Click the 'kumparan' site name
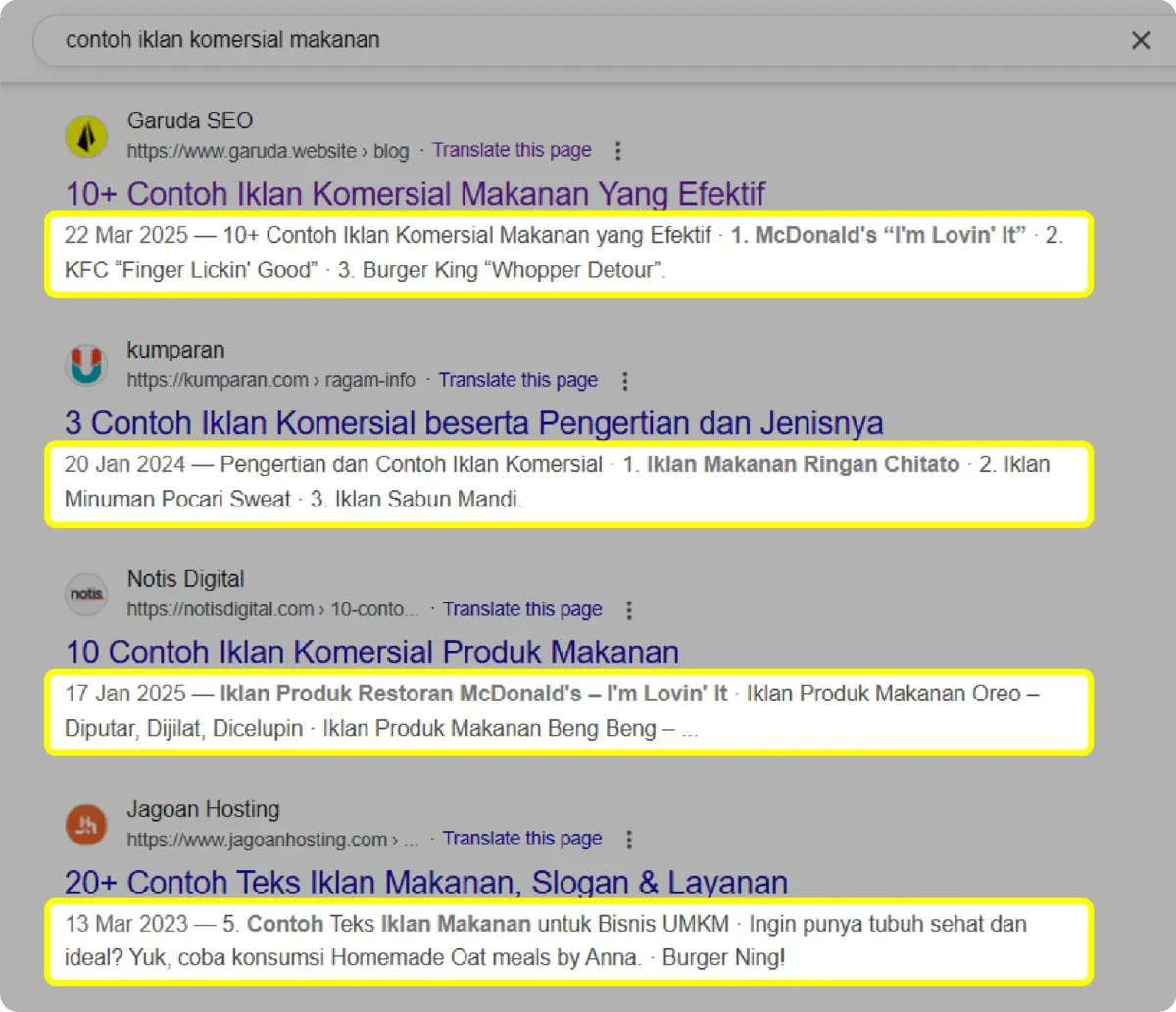1176x1012 pixels. click(x=175, y=350)
